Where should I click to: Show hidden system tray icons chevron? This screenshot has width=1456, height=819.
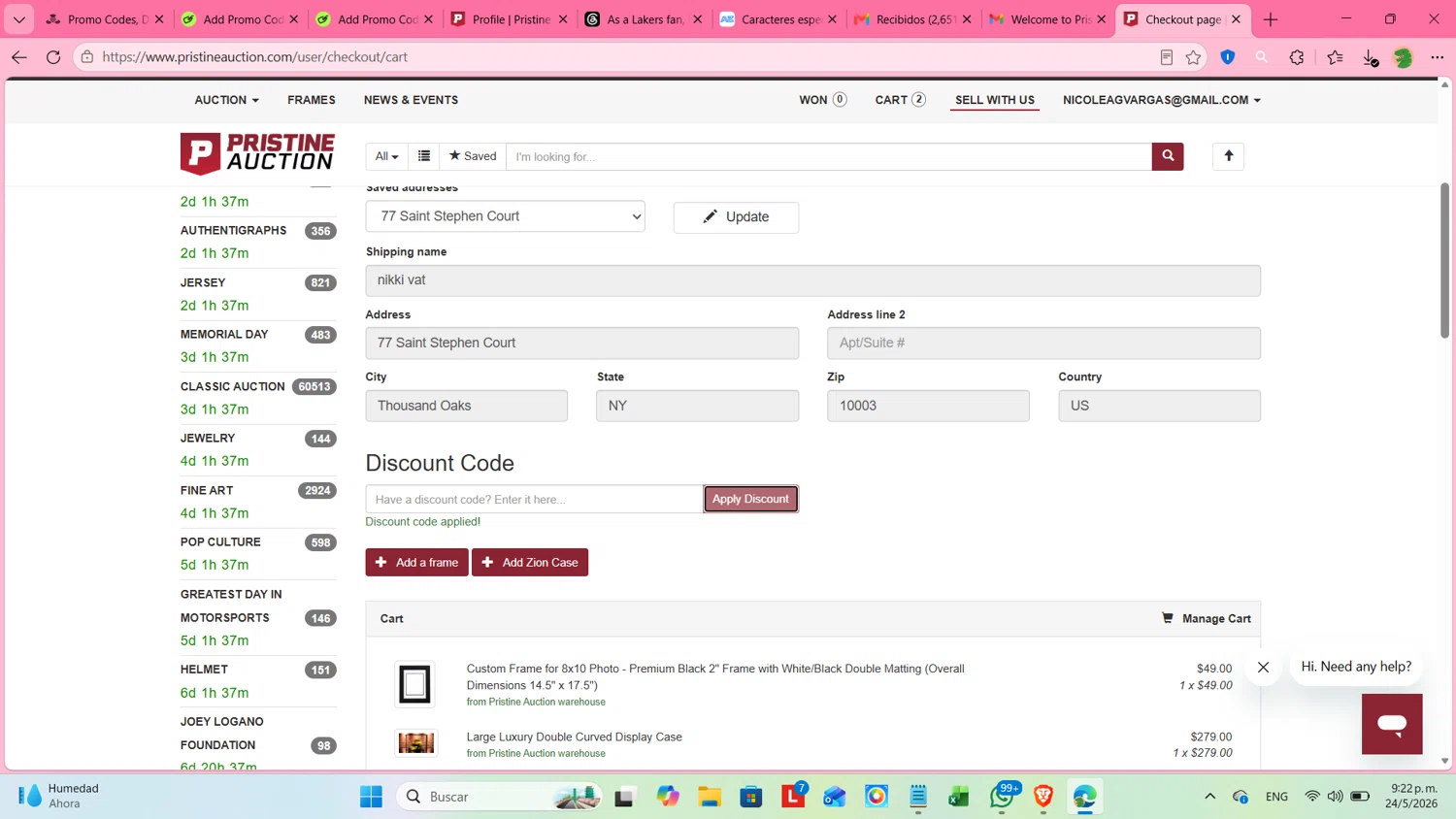1209,797
